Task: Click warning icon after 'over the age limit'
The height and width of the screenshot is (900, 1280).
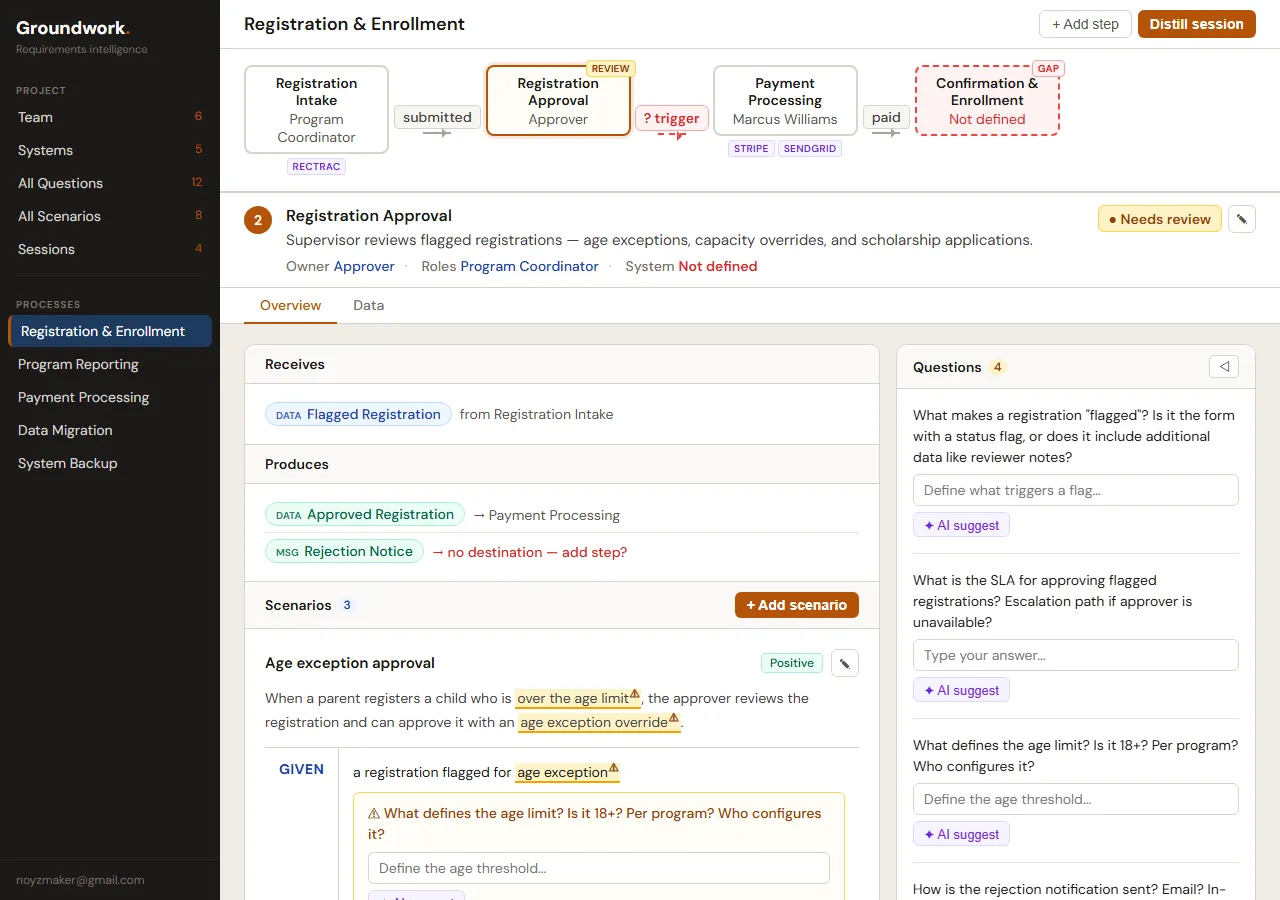Action: click(635, 695)
